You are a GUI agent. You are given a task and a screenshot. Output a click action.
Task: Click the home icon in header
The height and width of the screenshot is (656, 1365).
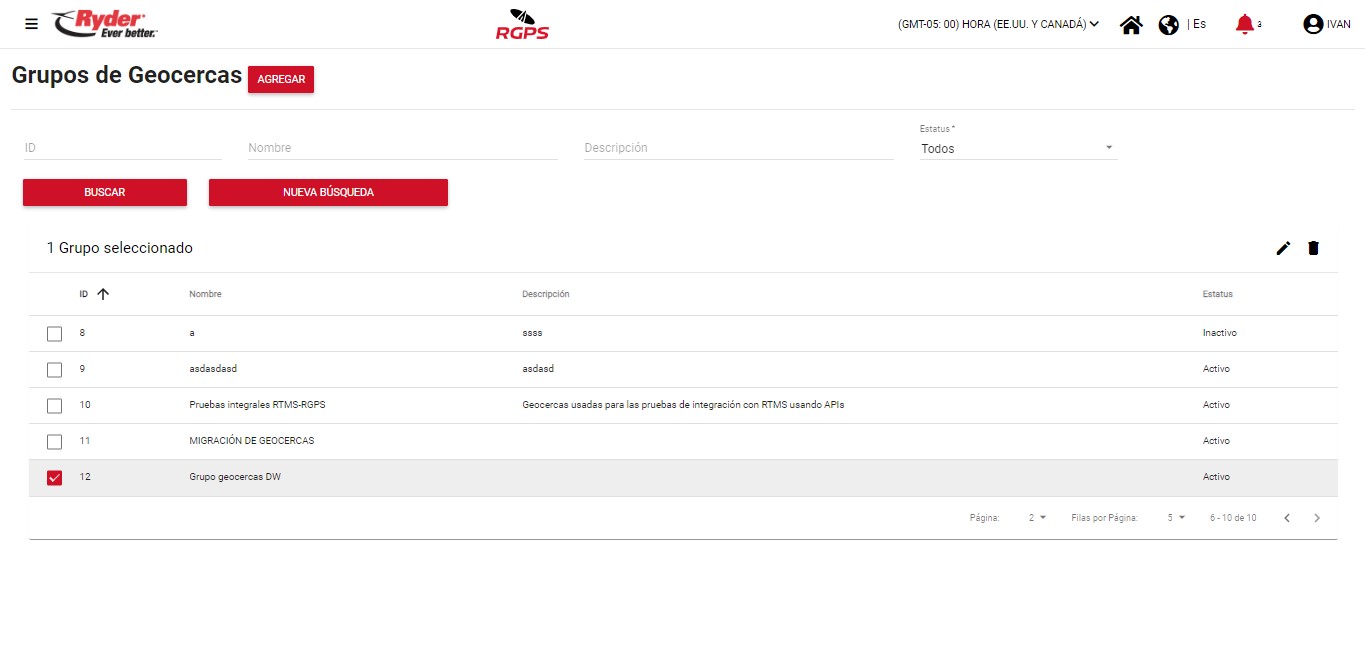(x=1131, y=25)
